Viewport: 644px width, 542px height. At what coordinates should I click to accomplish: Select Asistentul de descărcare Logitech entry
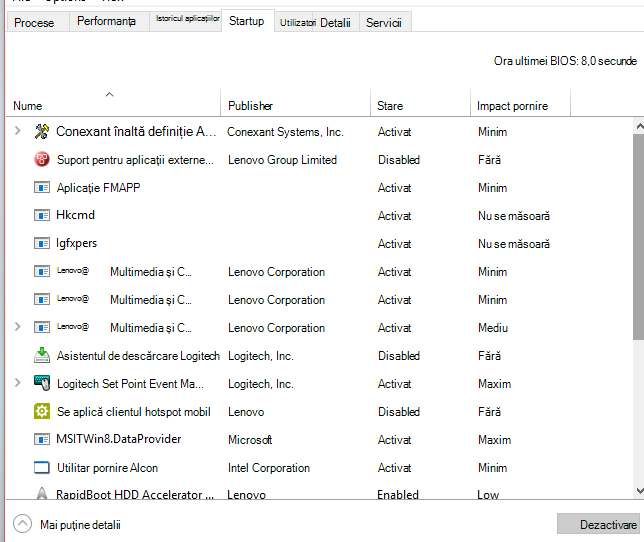138,356
